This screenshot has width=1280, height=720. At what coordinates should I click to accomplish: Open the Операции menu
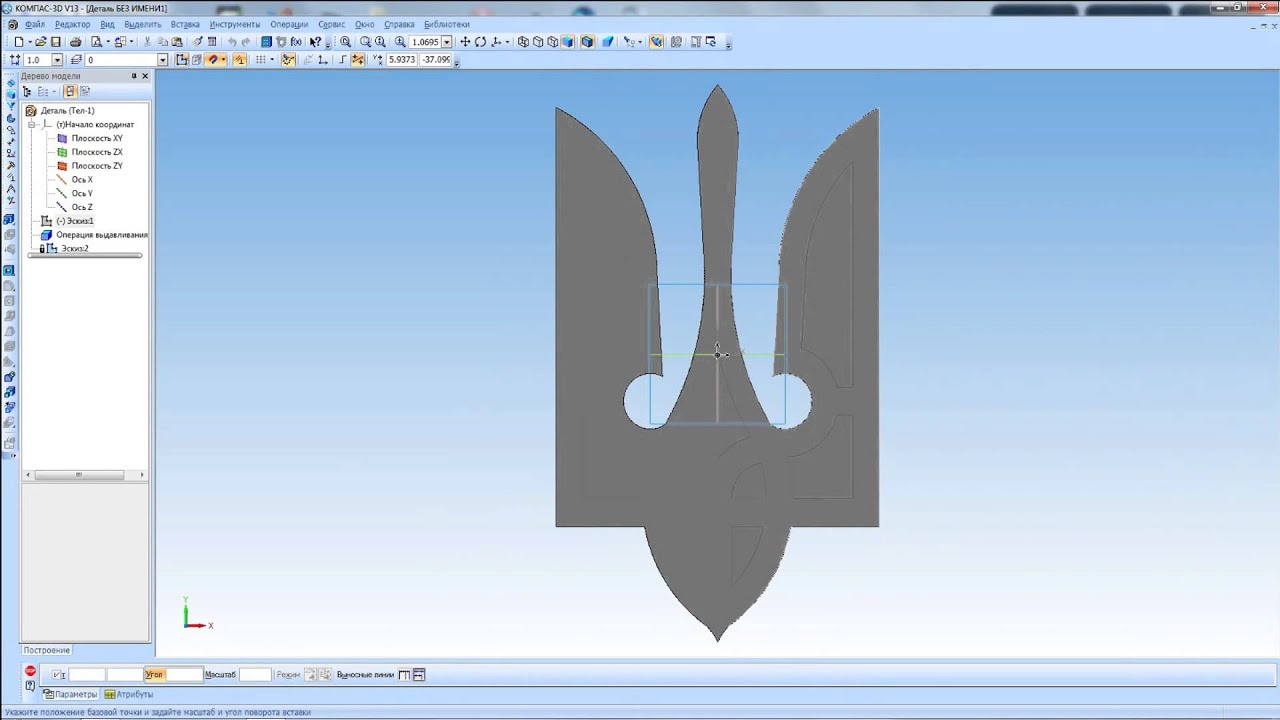[x=289, y=24]
